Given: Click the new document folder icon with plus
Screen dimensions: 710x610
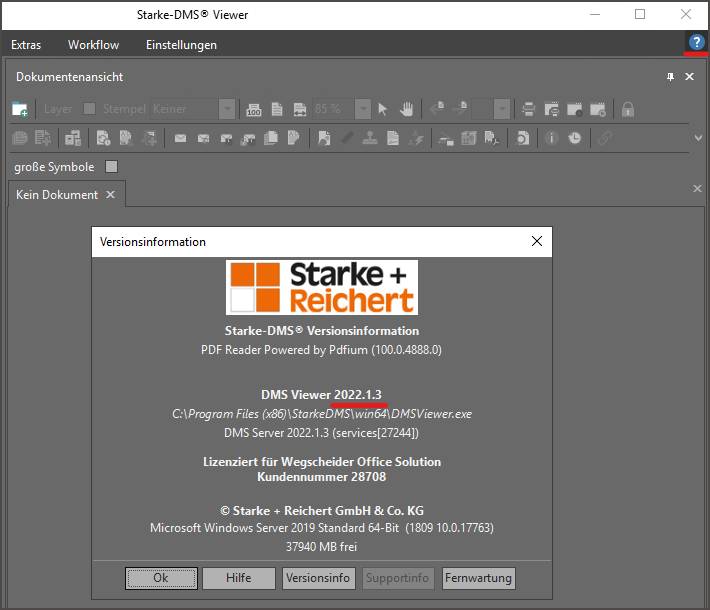Looking at the screenshot, I should (20, 109).
